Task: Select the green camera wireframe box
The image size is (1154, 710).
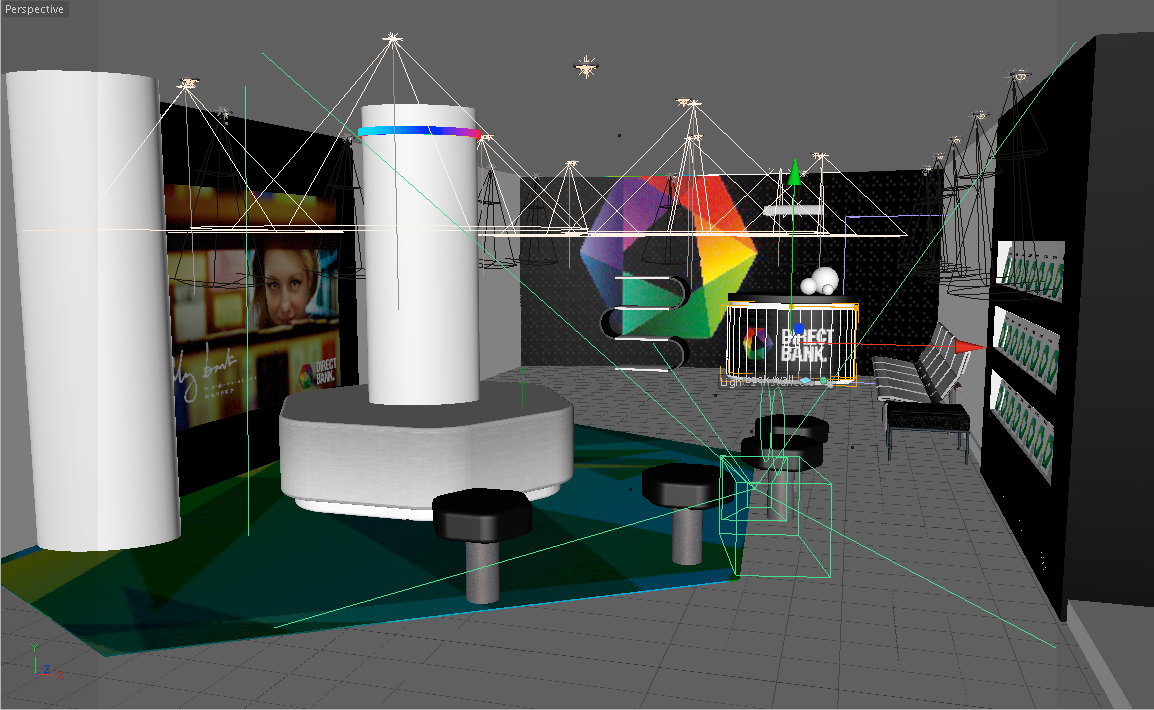Action: pos(776,515)
